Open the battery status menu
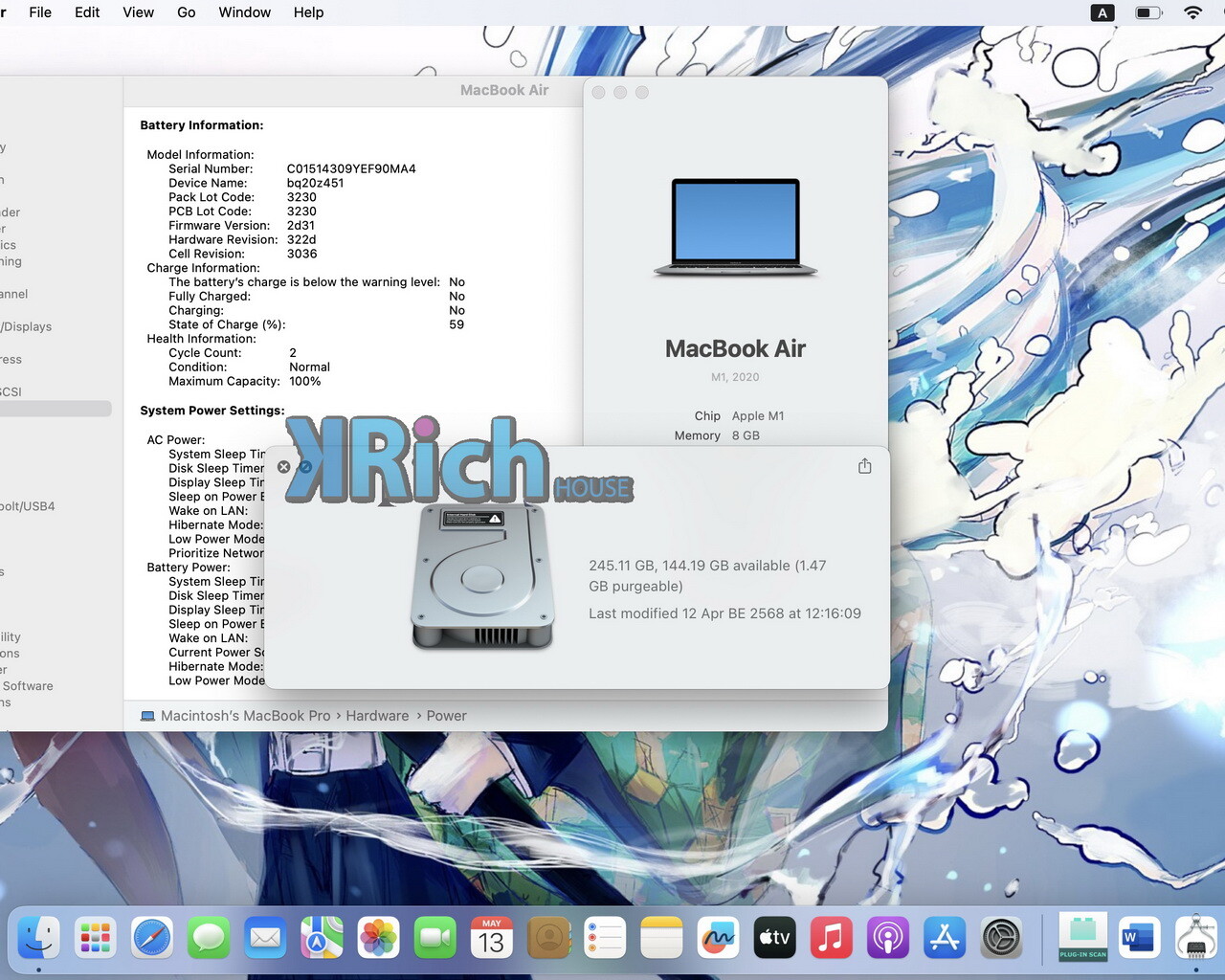The width and height of the screenshot is (1225, 980). click(x=1148, y=12)
